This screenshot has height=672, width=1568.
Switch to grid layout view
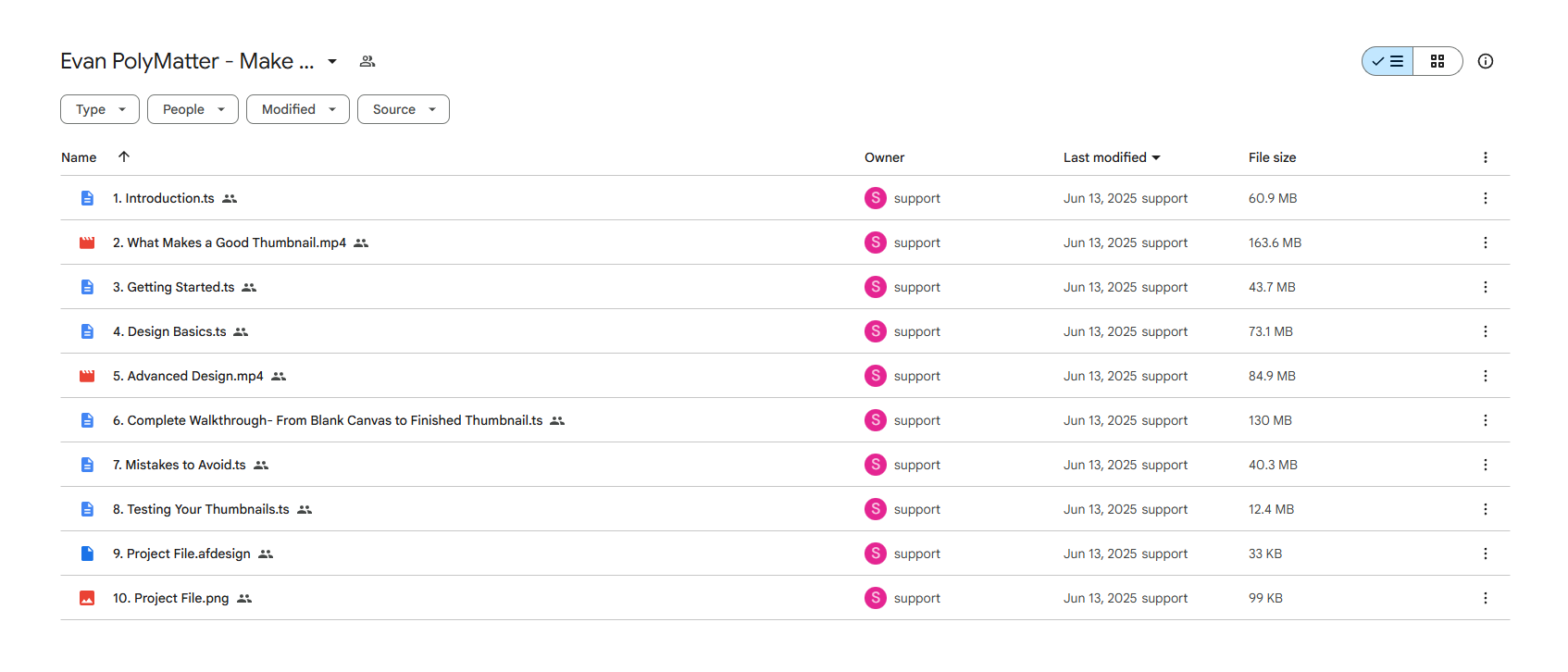[1437, 61]
